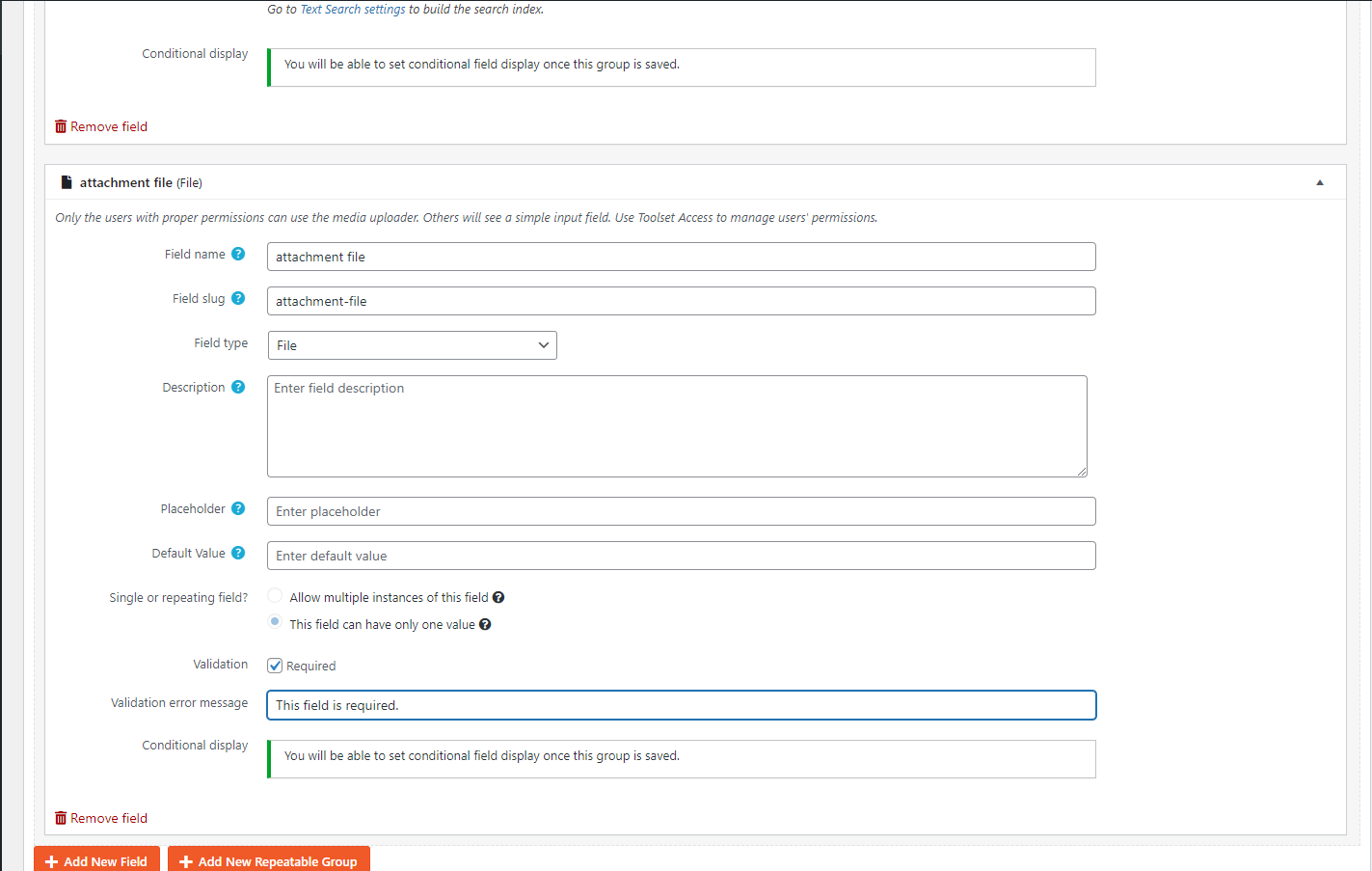Remove the attachment file field
Screen dimensions: 1372x871
click(101, 818)
